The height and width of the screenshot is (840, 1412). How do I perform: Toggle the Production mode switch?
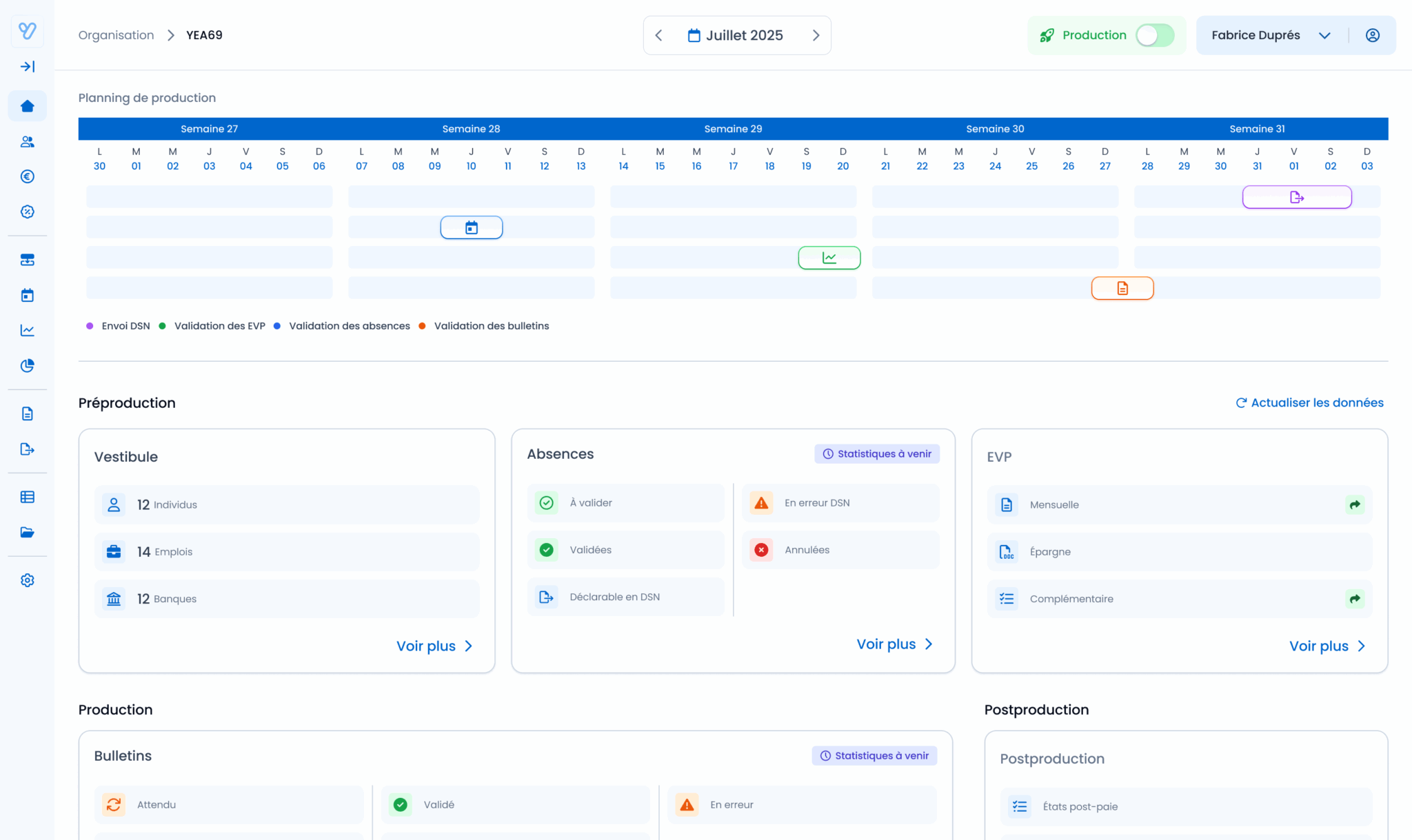[x=1155, y=35]
